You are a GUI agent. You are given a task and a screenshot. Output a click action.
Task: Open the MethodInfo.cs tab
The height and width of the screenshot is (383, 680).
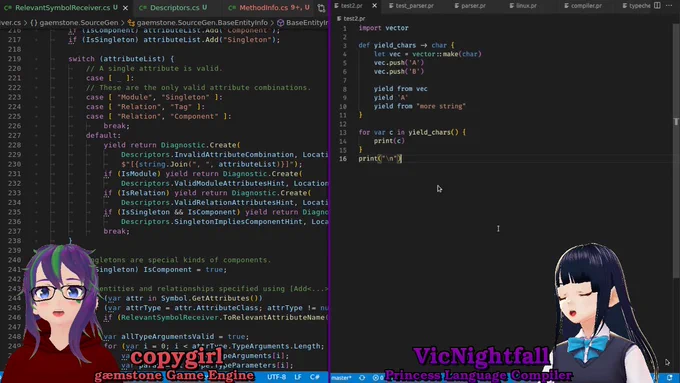pos(269,7)
